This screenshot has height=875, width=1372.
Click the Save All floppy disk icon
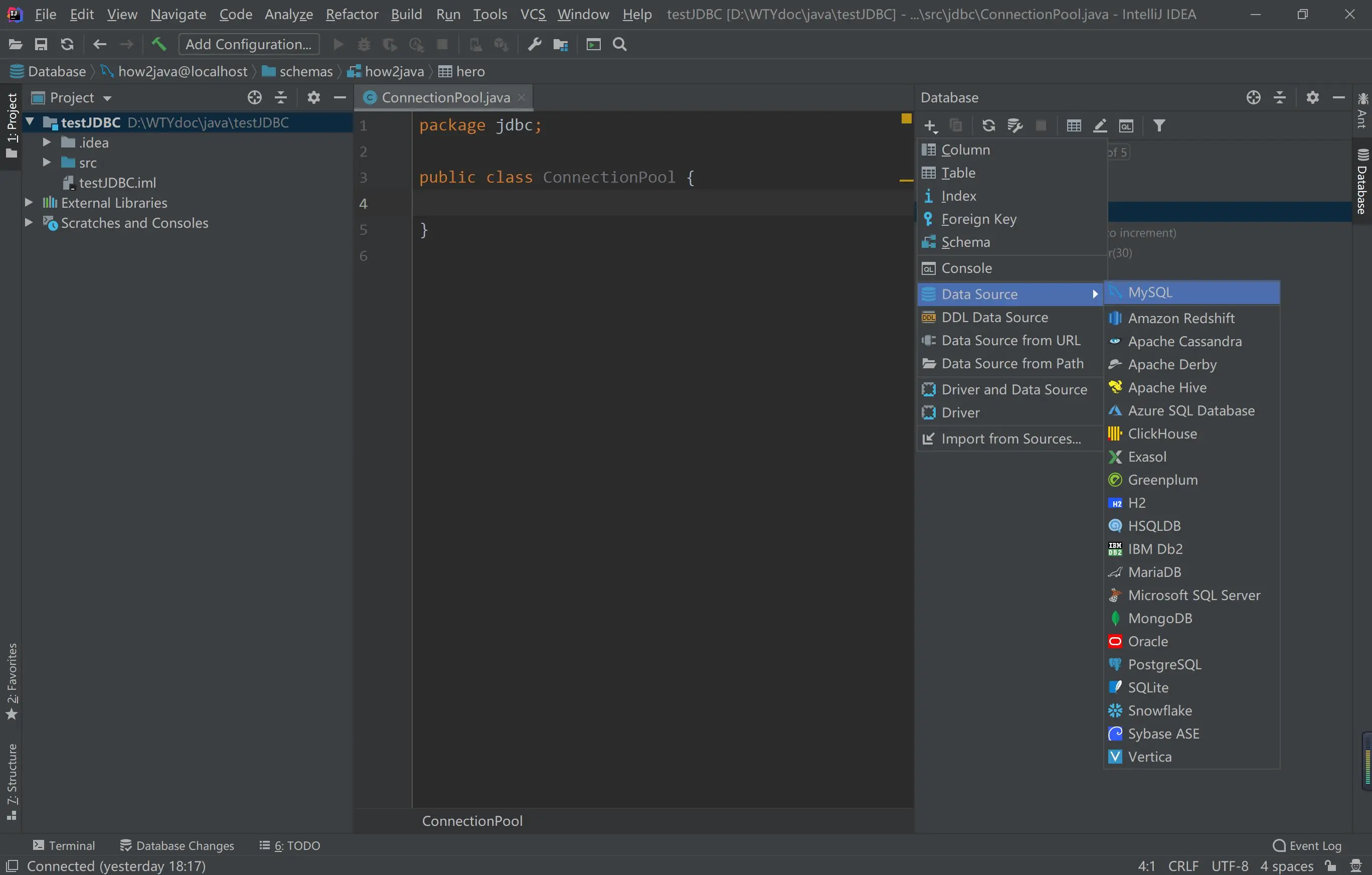(x=41, y=44)
